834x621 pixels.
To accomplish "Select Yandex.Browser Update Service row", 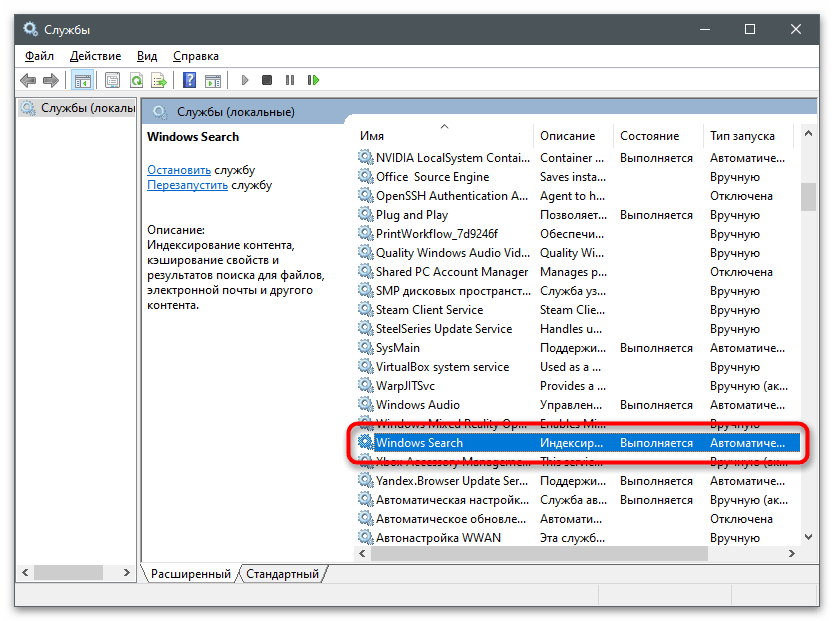I will (x=578, y=481).
